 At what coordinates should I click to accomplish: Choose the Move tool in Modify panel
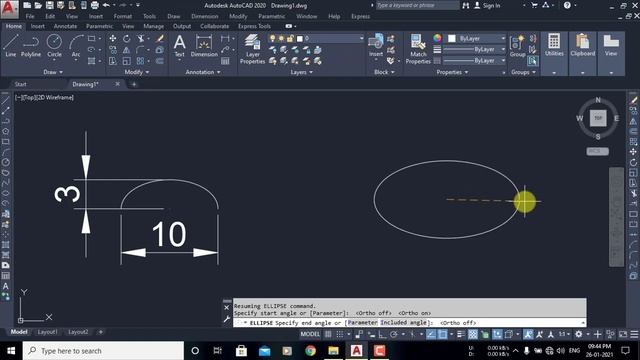(113, 38)
